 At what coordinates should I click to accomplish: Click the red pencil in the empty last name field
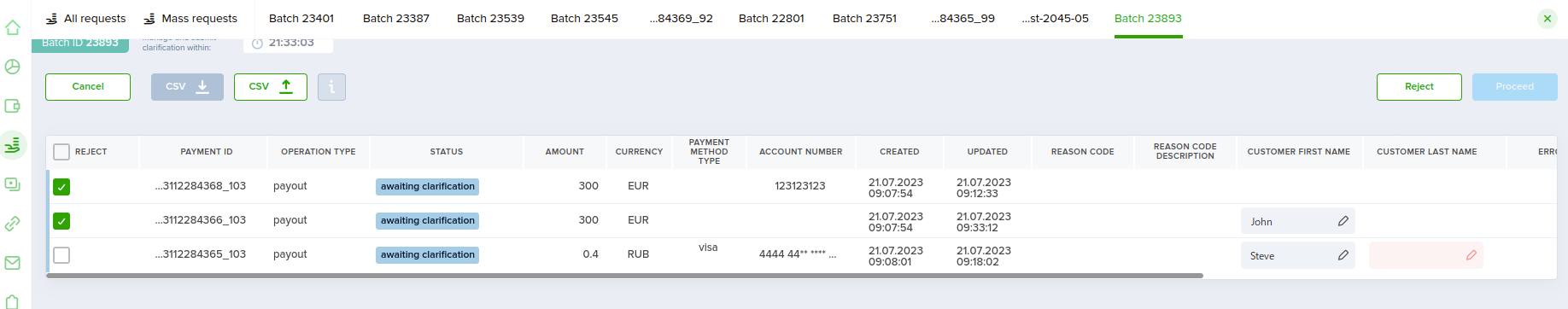1471,255
